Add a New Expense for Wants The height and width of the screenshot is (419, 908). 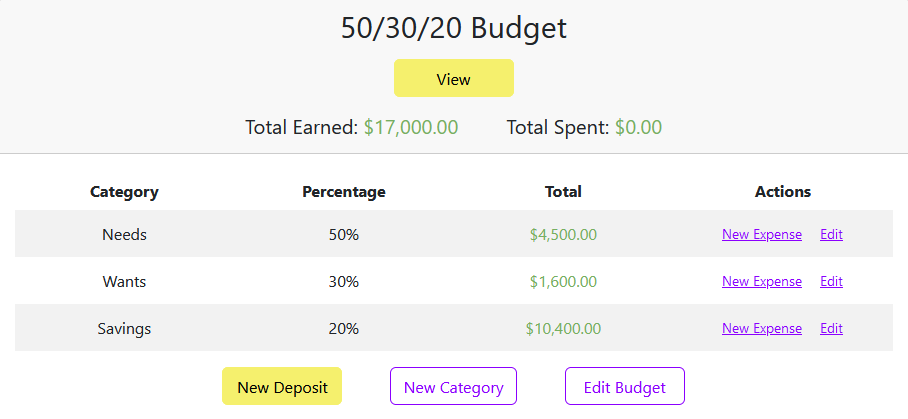pos(761,281)
